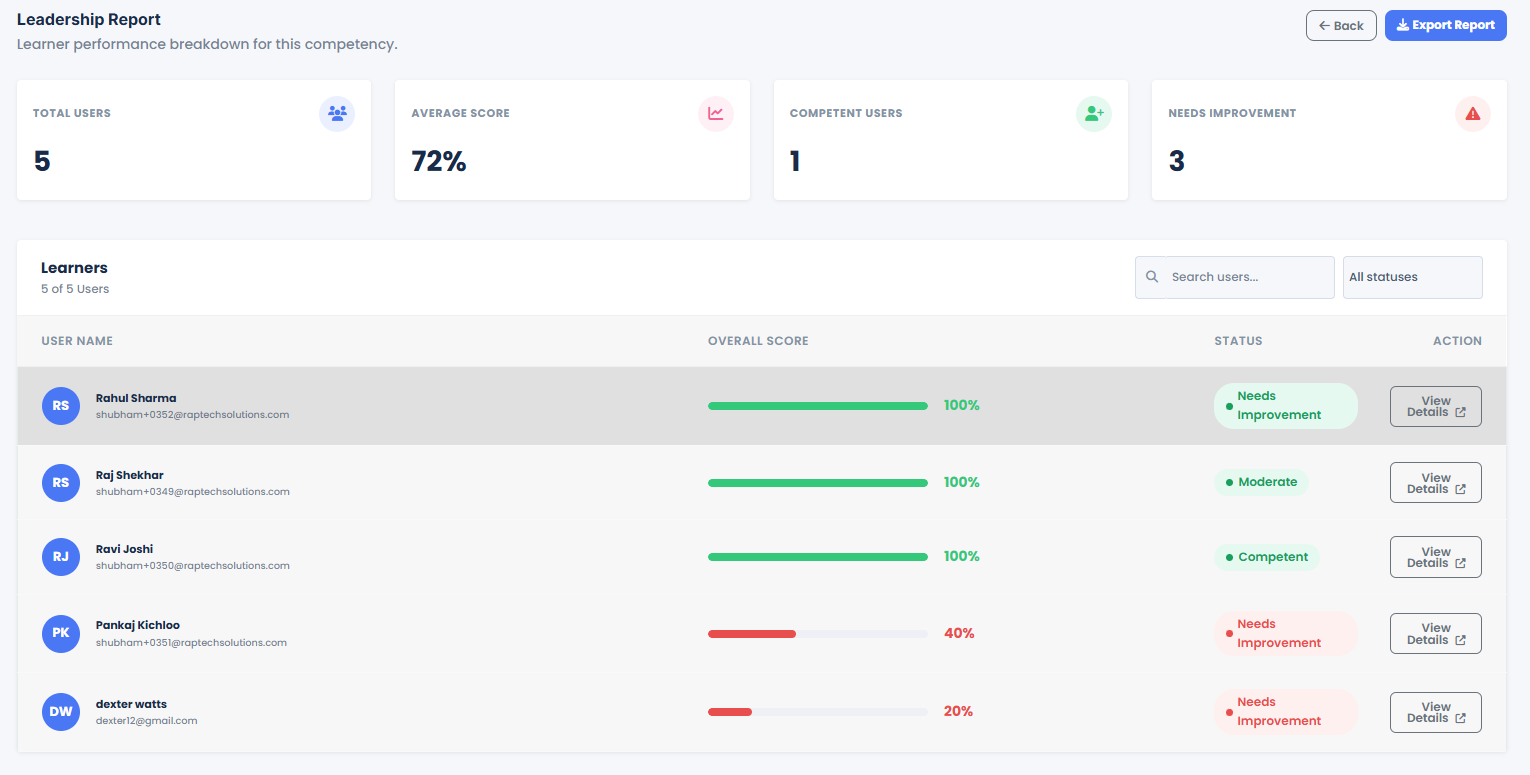View details for Rahul Sharma

point(1436,406)
